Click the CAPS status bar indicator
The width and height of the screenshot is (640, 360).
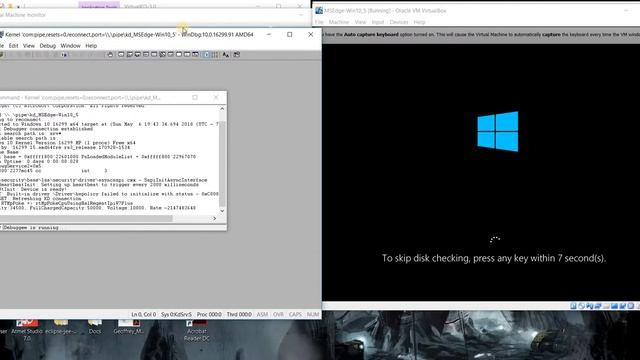pos(295,315)
